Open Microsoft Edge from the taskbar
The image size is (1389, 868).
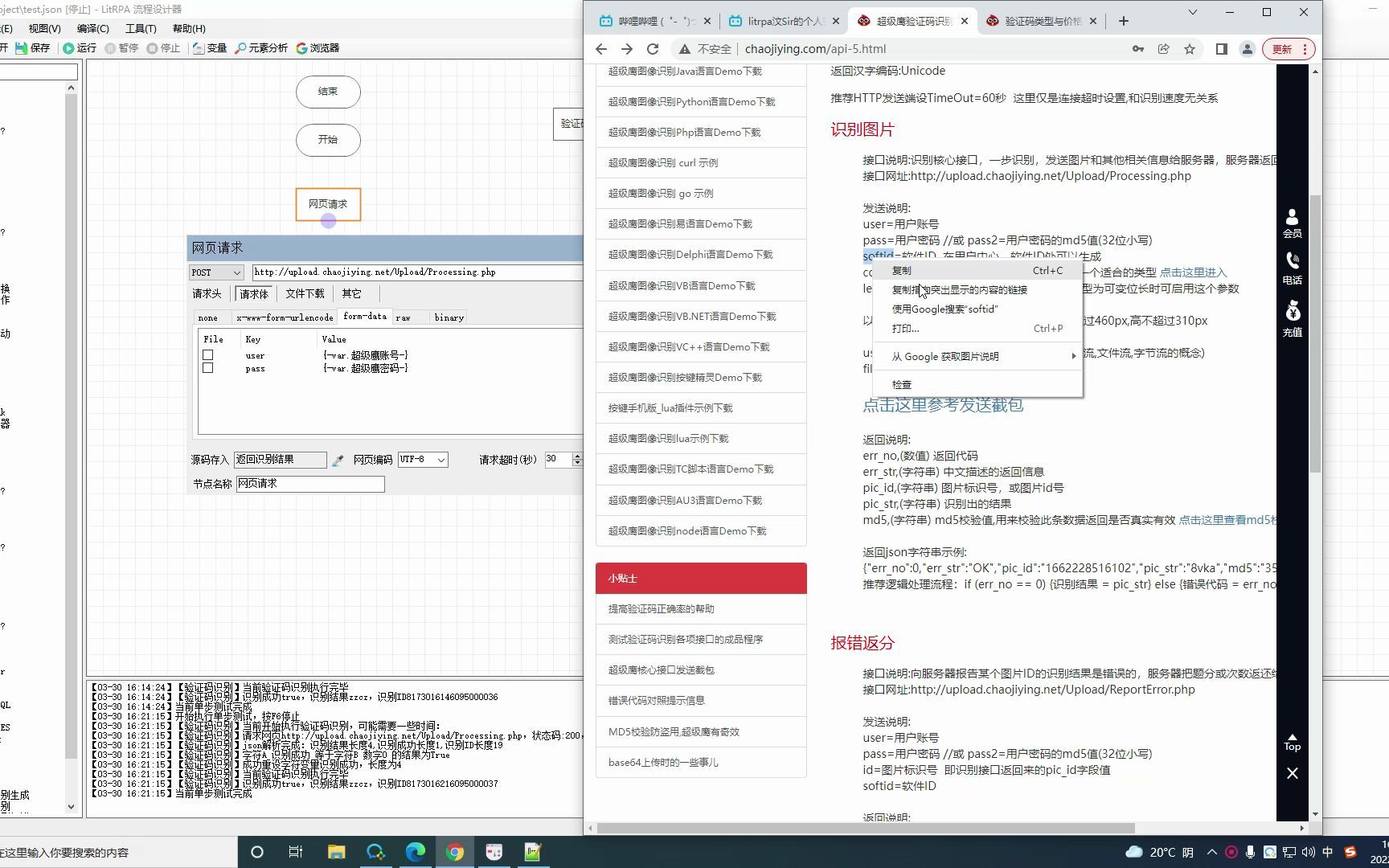(415, 852)
